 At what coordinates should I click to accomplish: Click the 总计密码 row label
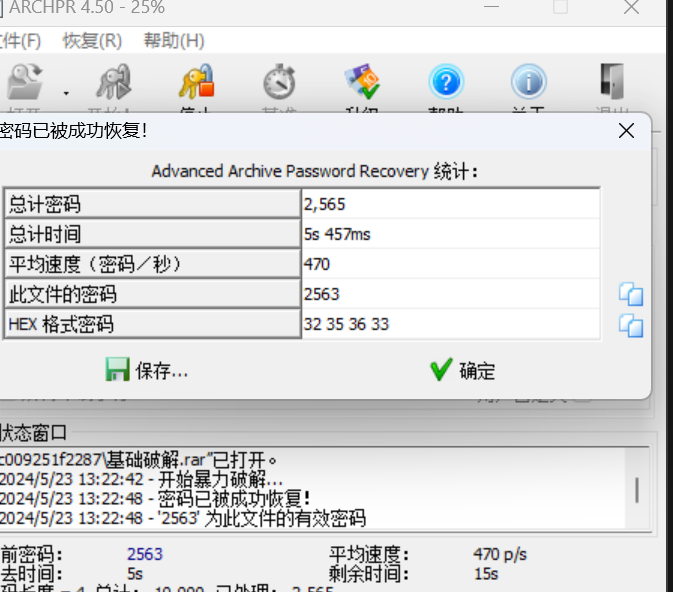[152, 204]
